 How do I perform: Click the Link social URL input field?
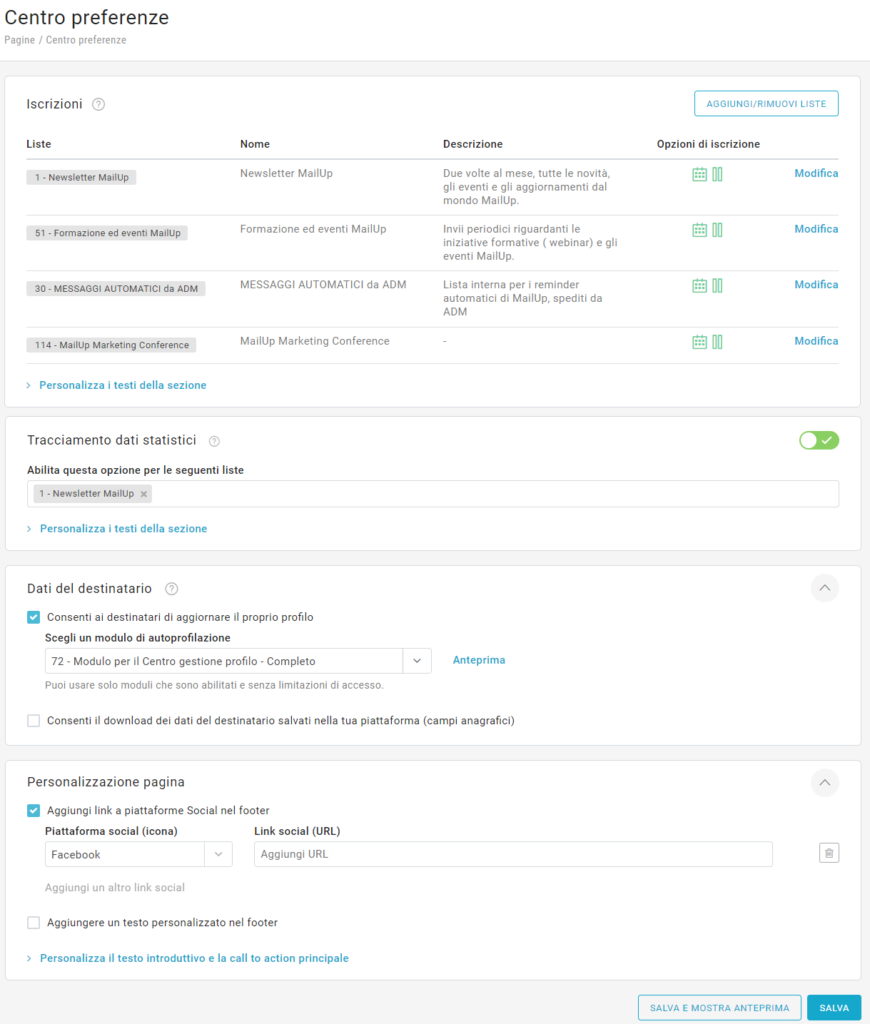(513, 854)
